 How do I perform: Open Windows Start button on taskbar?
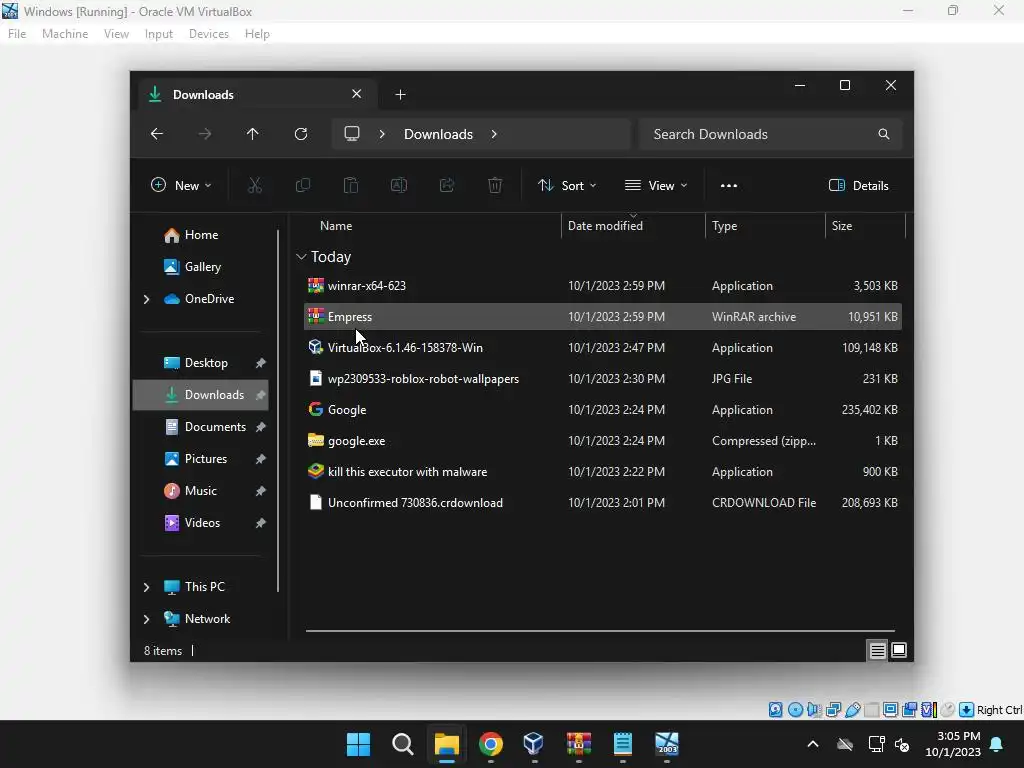[x=358, y=744]
